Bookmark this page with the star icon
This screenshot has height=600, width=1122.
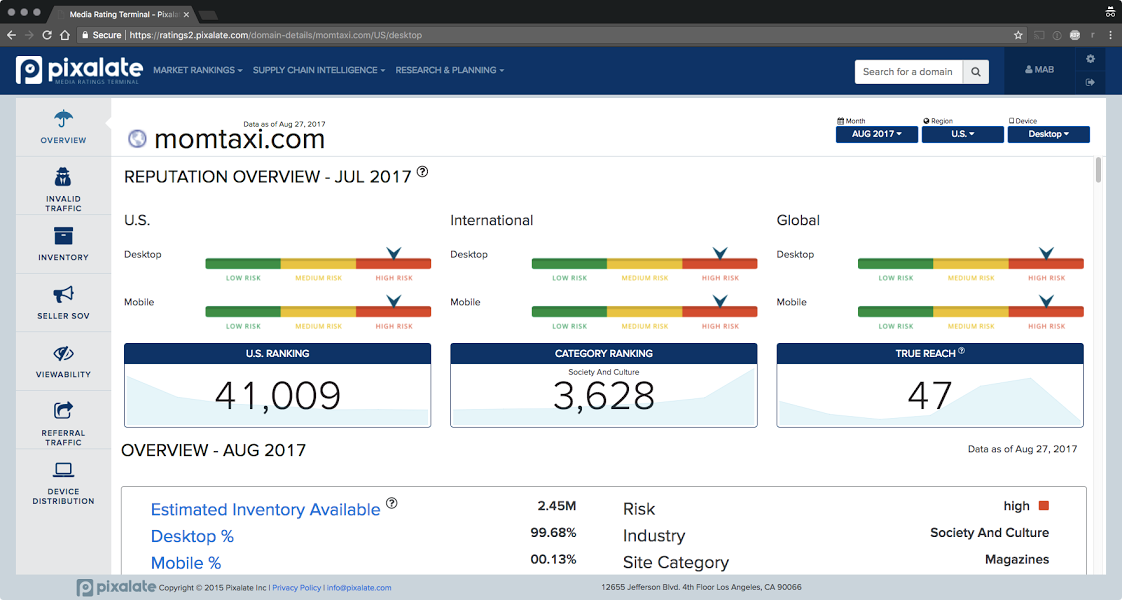click(1018, 35)
